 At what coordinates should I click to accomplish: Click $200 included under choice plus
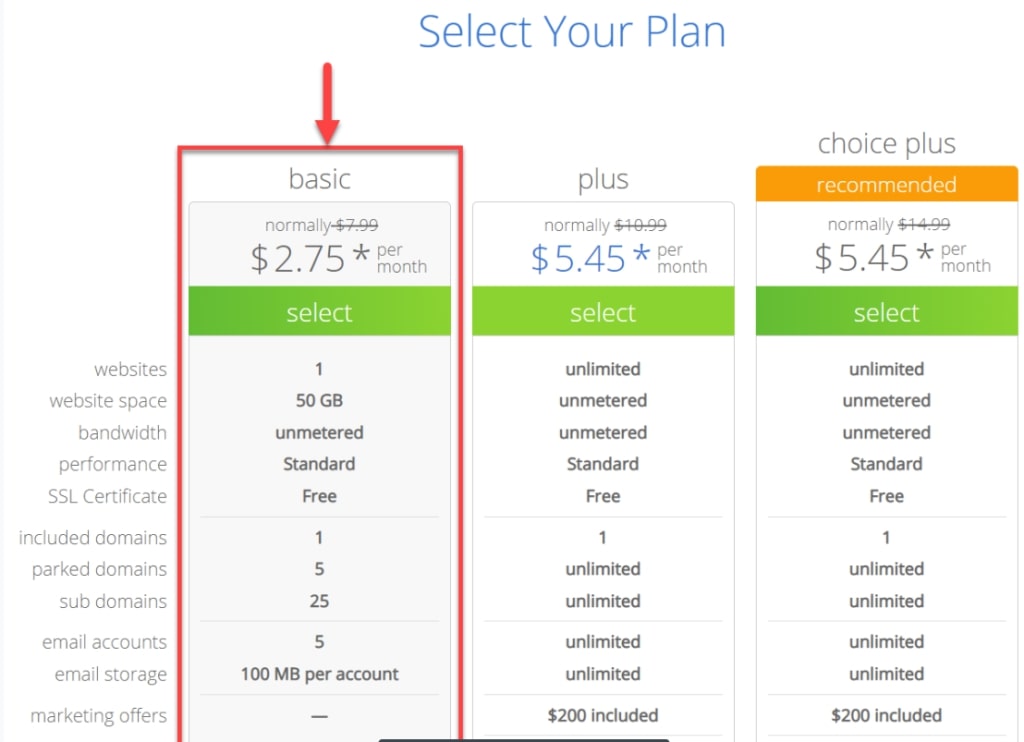pos(886,715)
